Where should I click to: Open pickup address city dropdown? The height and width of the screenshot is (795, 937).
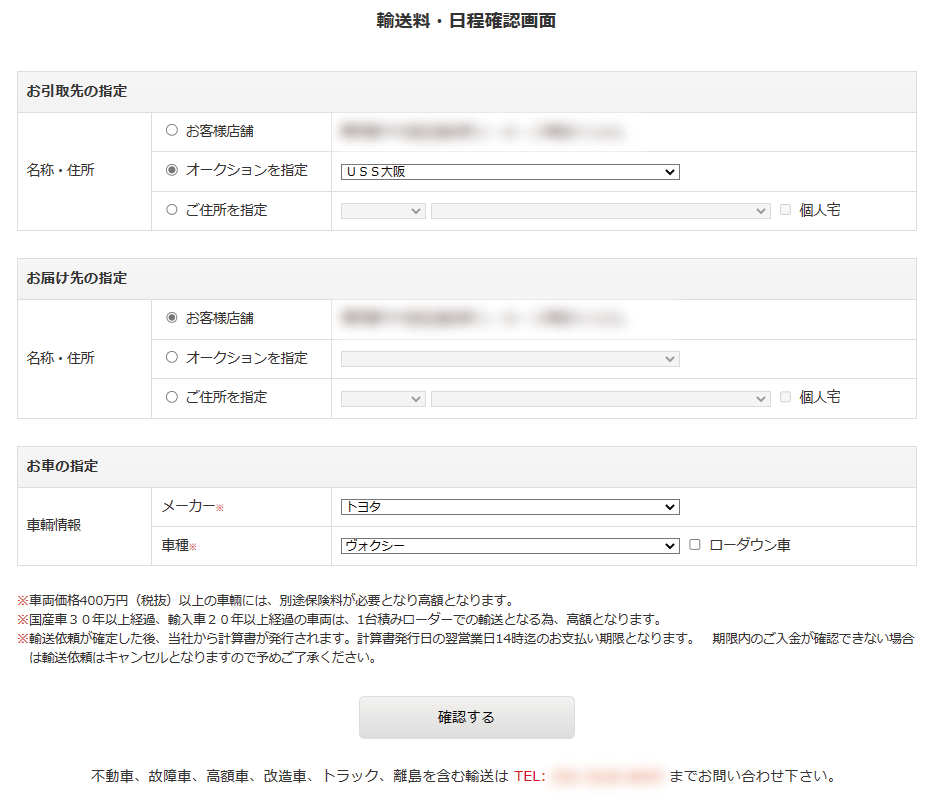coord(600,211)
